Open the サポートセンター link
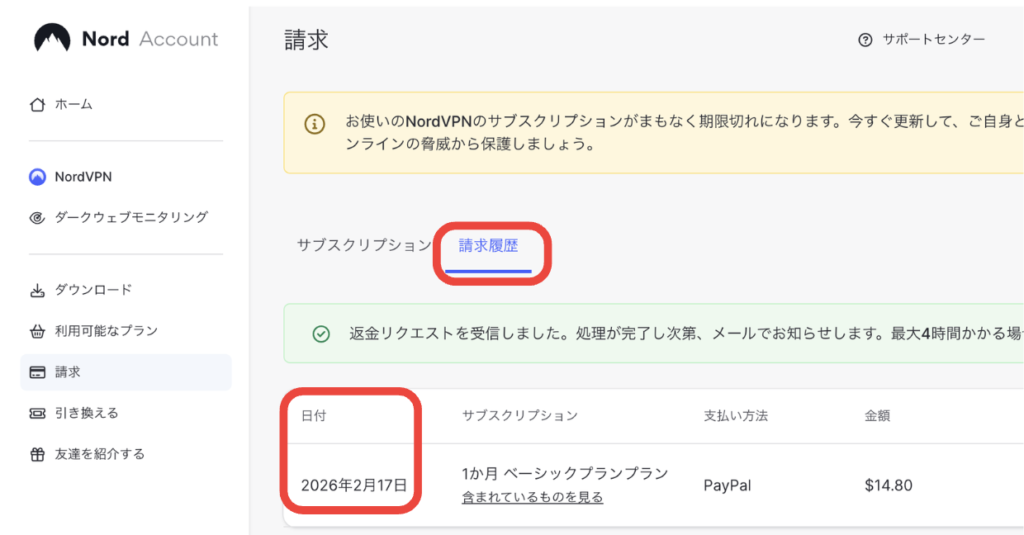The width and height of the screenshot is (1024, 535). coord(933,40)
